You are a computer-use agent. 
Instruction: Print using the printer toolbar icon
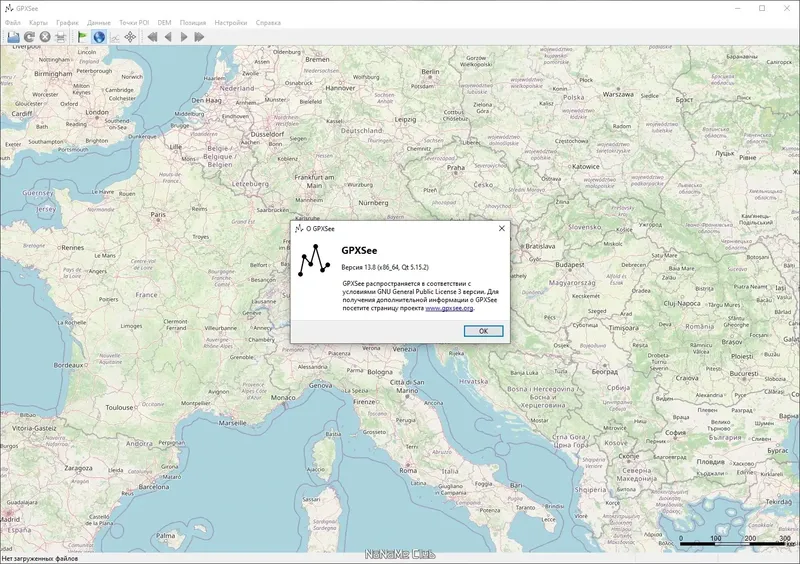[x=61, y=37]
